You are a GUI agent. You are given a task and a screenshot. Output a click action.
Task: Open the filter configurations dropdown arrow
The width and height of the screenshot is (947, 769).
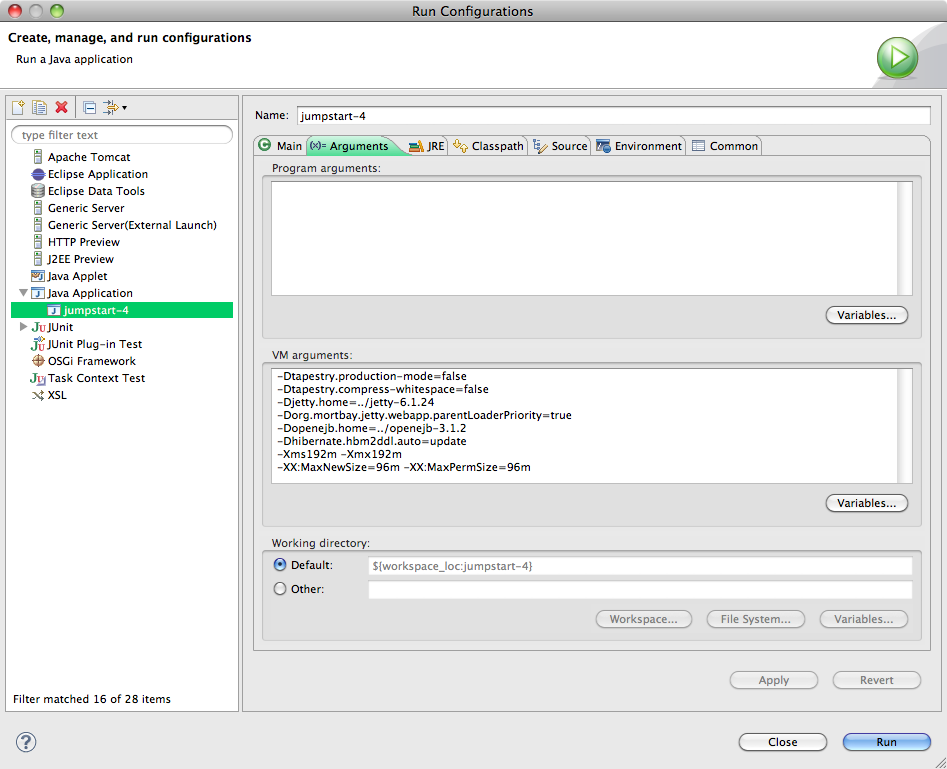[124, 108]
